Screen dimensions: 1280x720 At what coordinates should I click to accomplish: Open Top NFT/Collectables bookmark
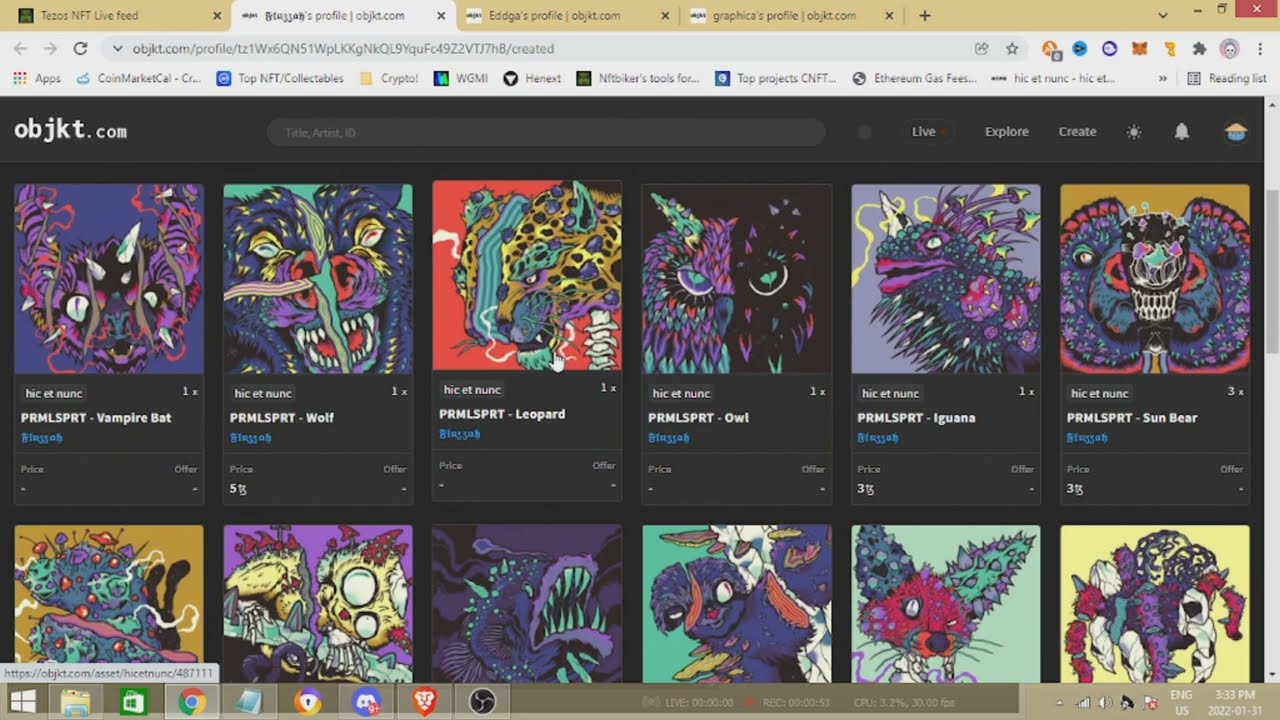point(280,78)
